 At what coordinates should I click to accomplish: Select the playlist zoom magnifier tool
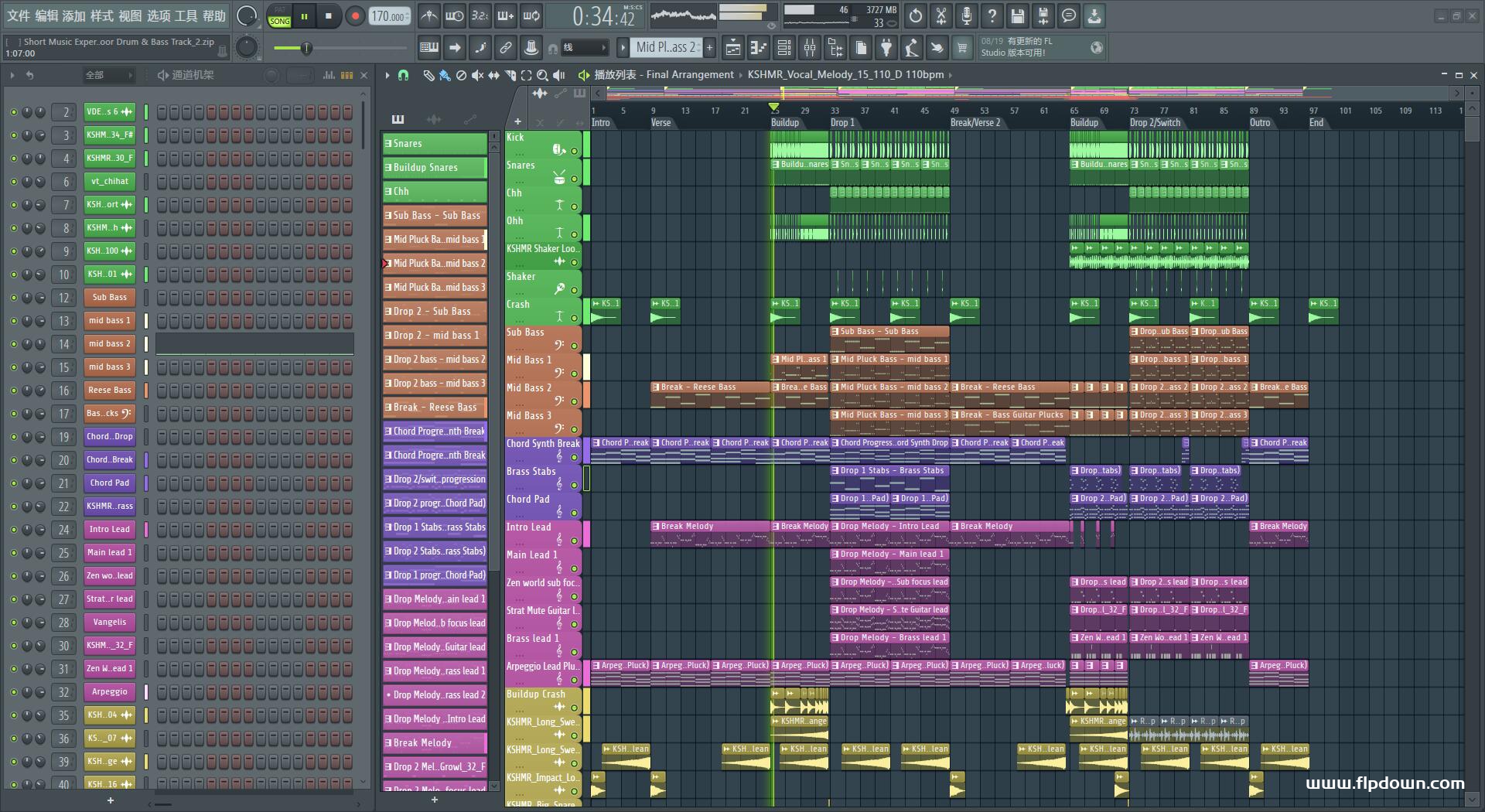(542, 75)
